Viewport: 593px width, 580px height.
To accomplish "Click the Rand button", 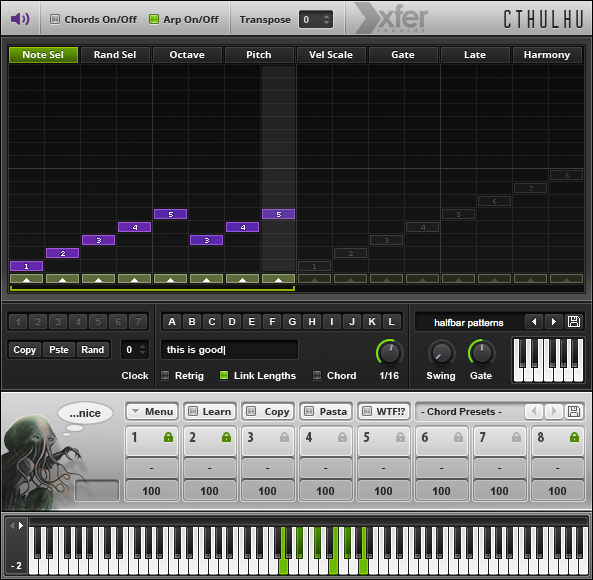I will tap(93, 350).
